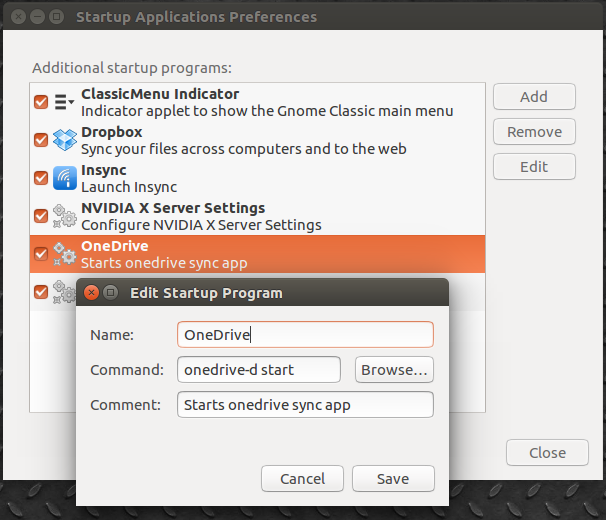Click the Startup Applications Preferences title bar

(303, 17)
